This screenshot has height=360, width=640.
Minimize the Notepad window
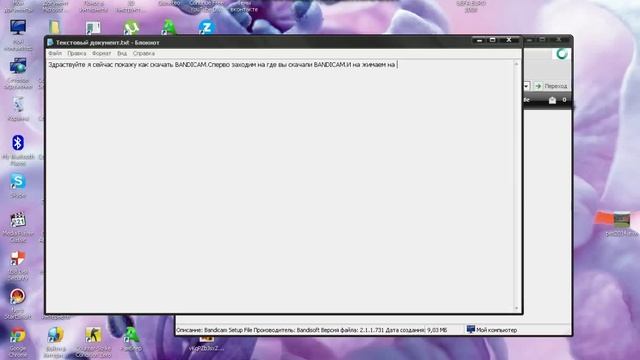click(x=480, y=40)
